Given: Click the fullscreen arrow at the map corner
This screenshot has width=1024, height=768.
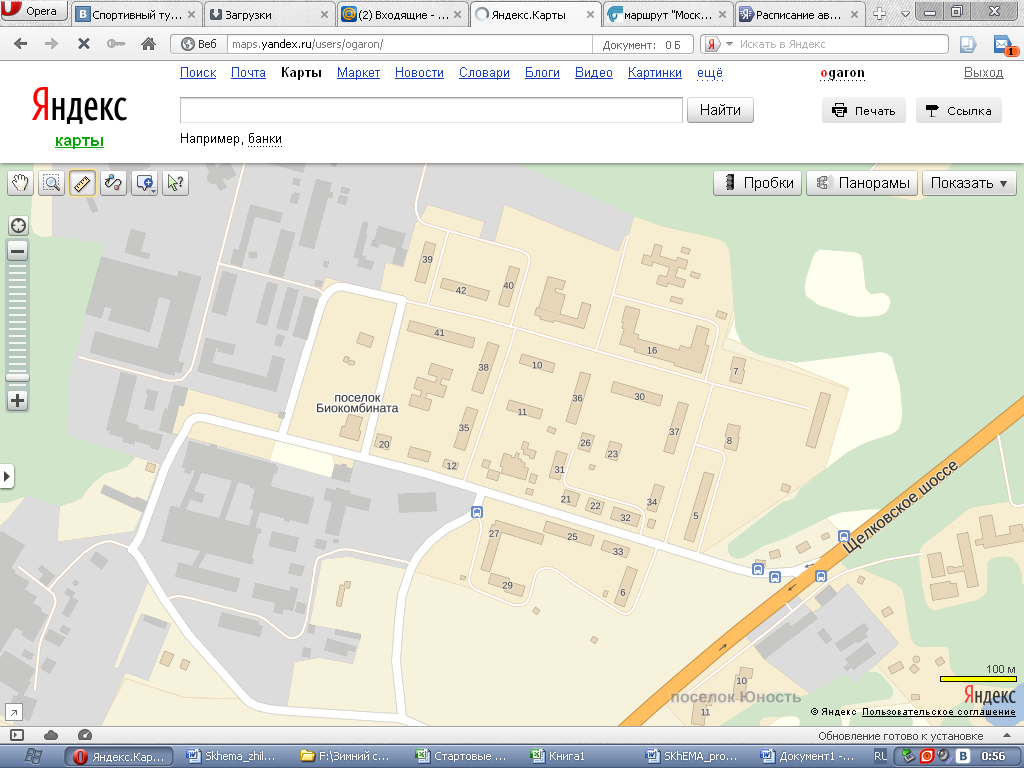Looking at the screenshot, I should coord(13,712).
